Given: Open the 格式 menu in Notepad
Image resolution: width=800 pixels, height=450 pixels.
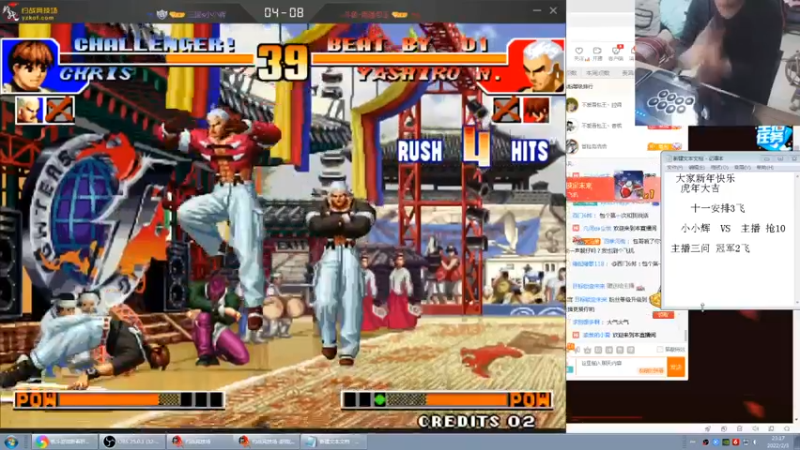Looking at the screenshot, I should pyautogui.click(x=719, y=167).
